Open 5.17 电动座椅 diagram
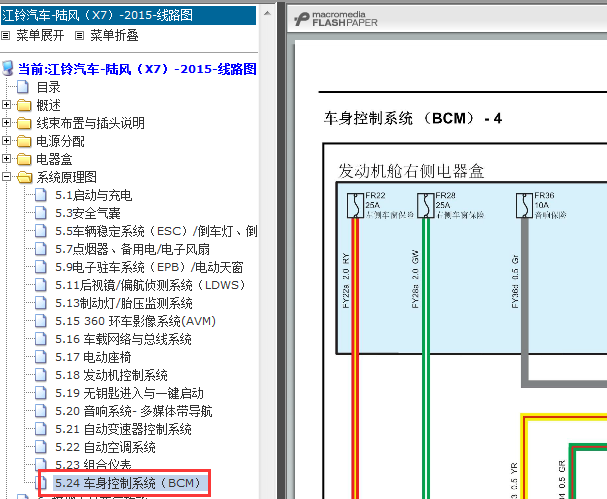This screenshot has width=607, height=499. pos(93,357)
